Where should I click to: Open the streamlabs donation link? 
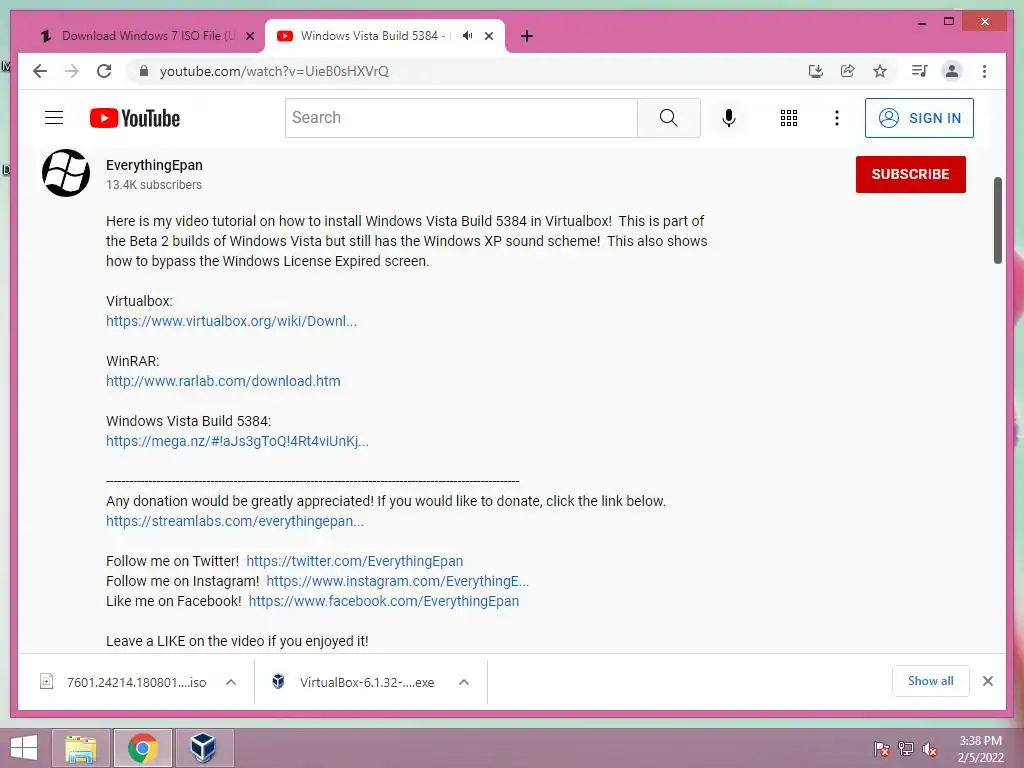(x=234, y=521)
